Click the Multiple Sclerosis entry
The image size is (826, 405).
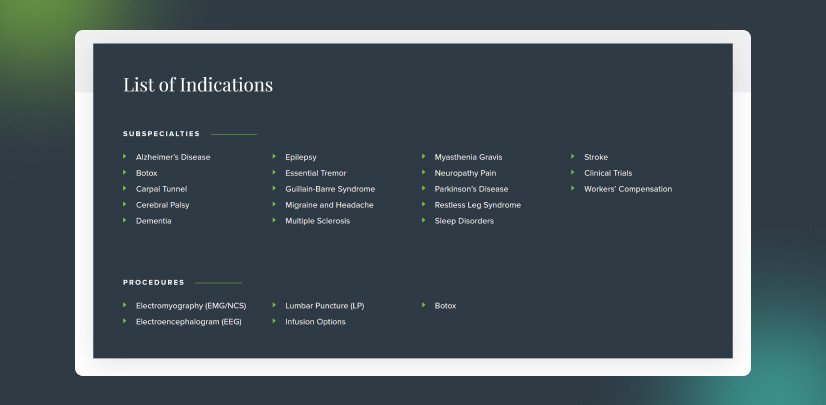tap(318, 221)
